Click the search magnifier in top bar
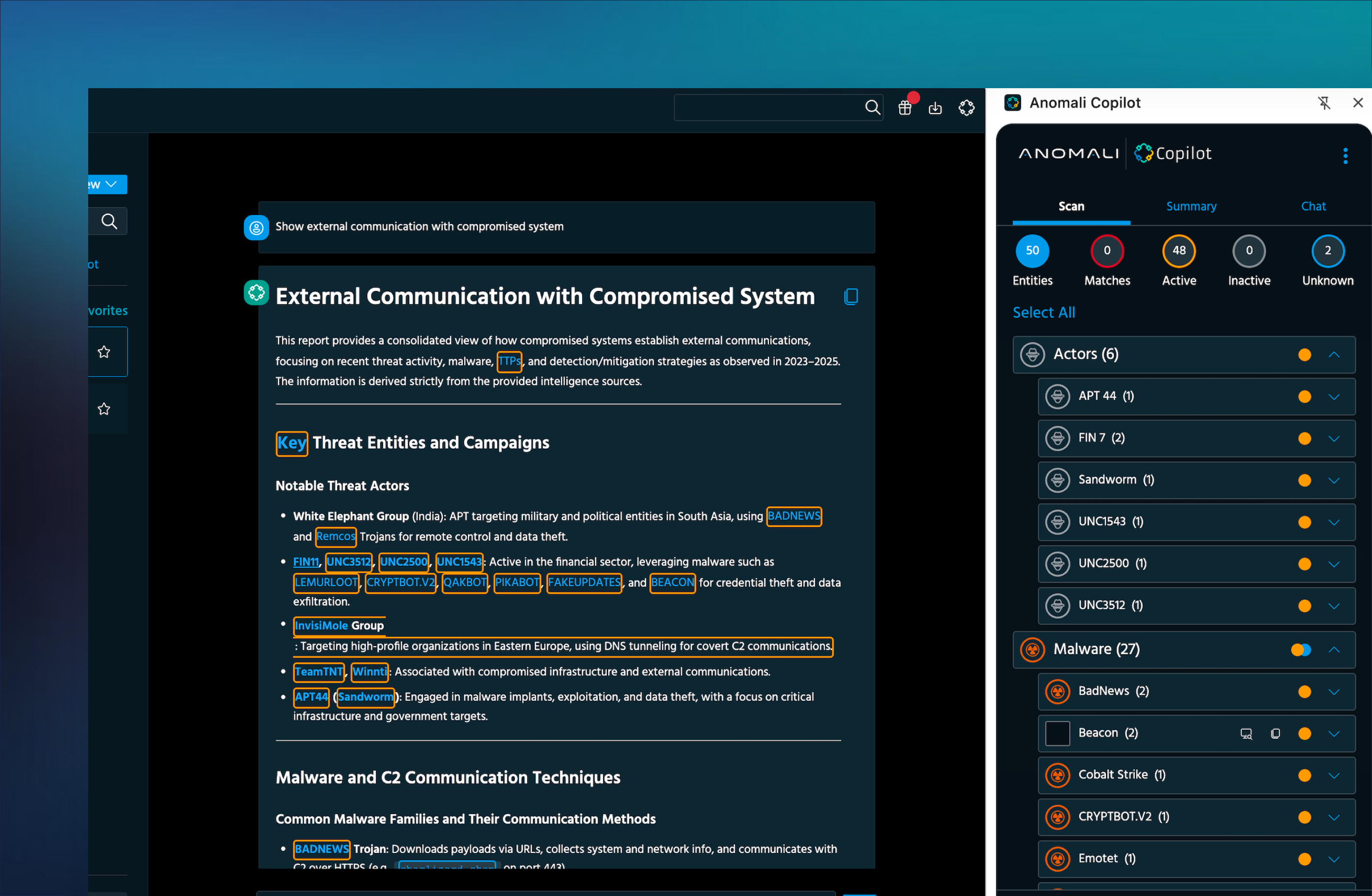Image resolution: width=1372 pixels, height=896 pixels. [x=872, y=107]
